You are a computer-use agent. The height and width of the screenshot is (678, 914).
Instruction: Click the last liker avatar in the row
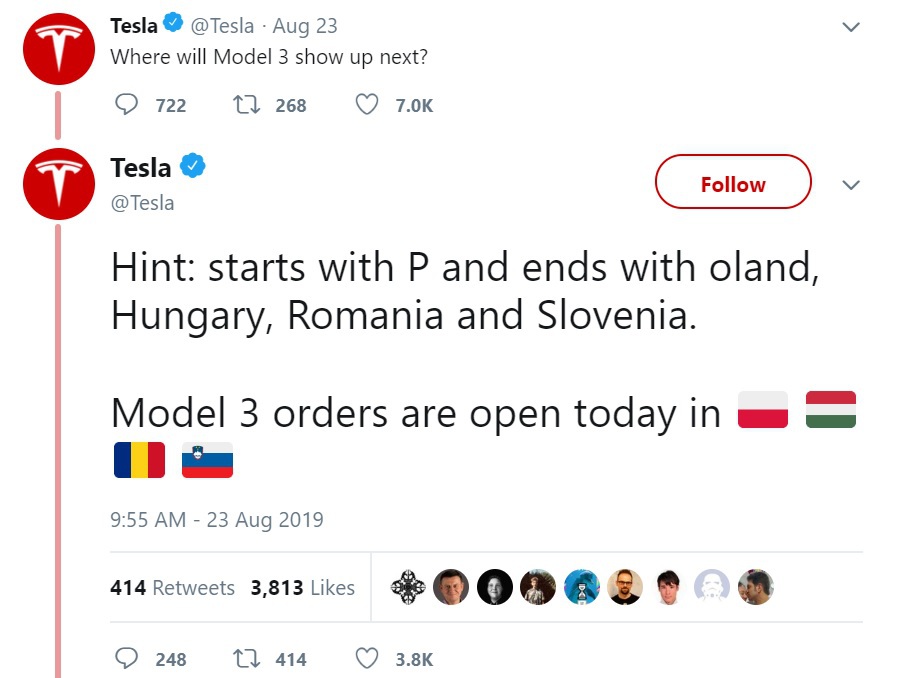755,587
